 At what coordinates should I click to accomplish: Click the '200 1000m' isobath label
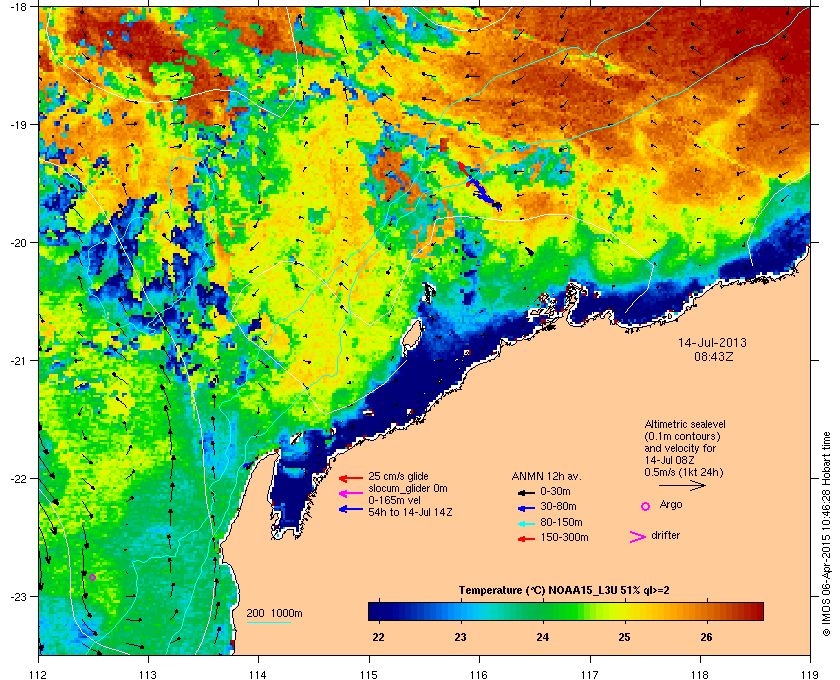[274, 614]
